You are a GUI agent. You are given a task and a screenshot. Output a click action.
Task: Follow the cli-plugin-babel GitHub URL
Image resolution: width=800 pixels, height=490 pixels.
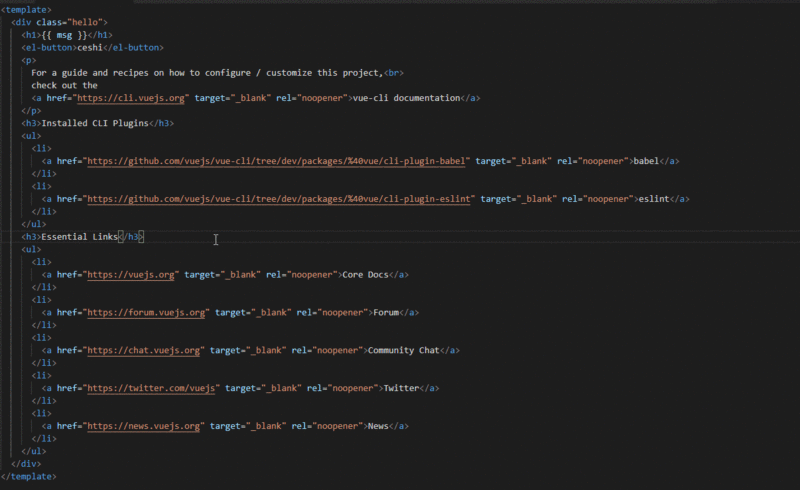point(276,161)
